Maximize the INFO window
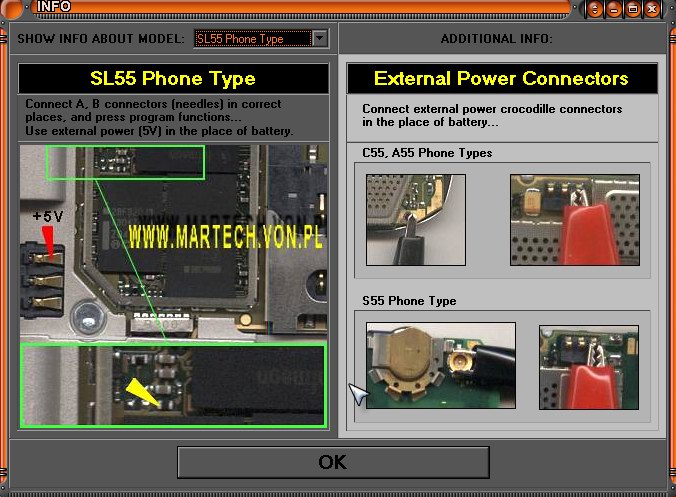 pyautogui.click(x=633, y=9)
